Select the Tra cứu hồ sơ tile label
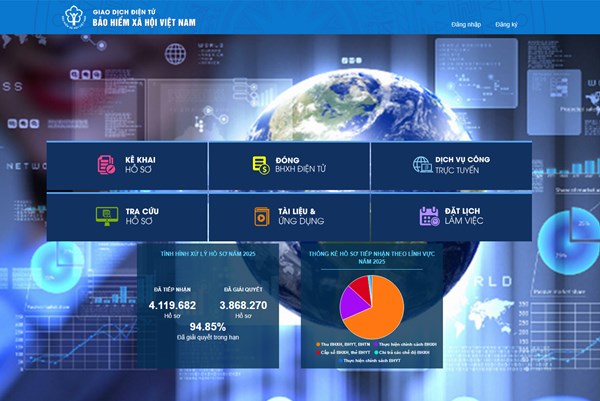This screenshot has width=600, height=401. tap(139, 215)
